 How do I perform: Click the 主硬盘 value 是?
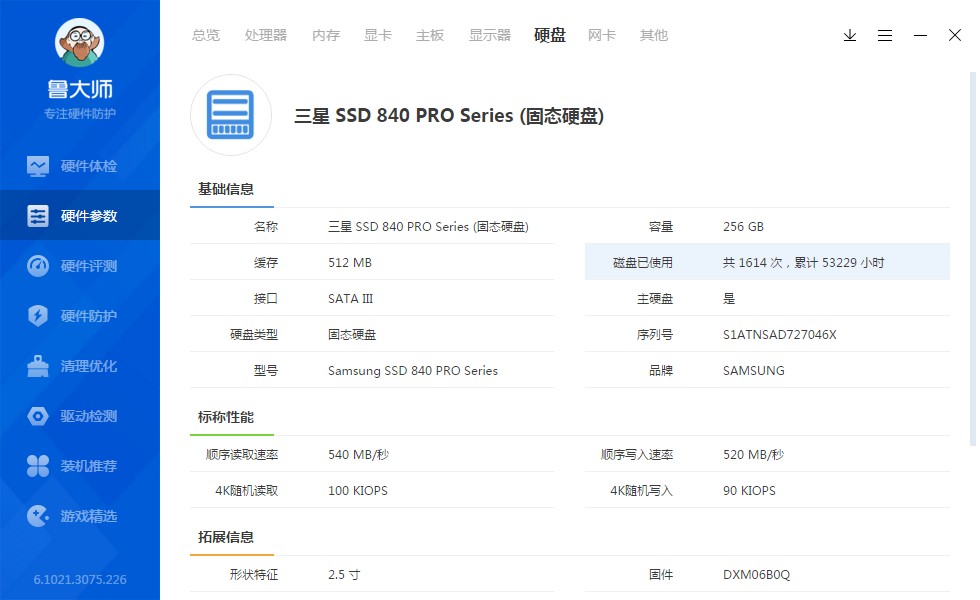tap(729, 299)
